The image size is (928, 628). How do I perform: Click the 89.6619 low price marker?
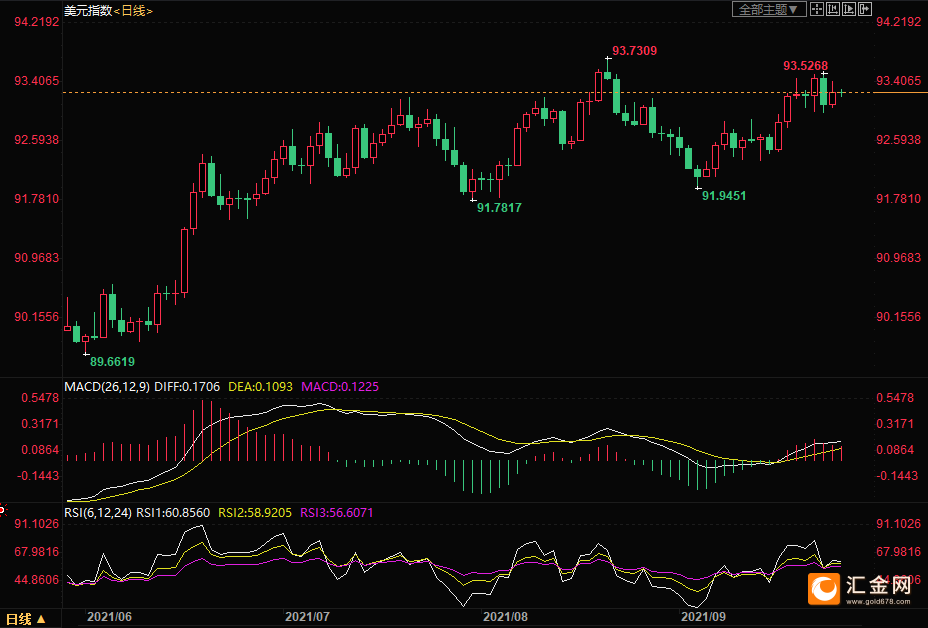(x=112, y=362)
